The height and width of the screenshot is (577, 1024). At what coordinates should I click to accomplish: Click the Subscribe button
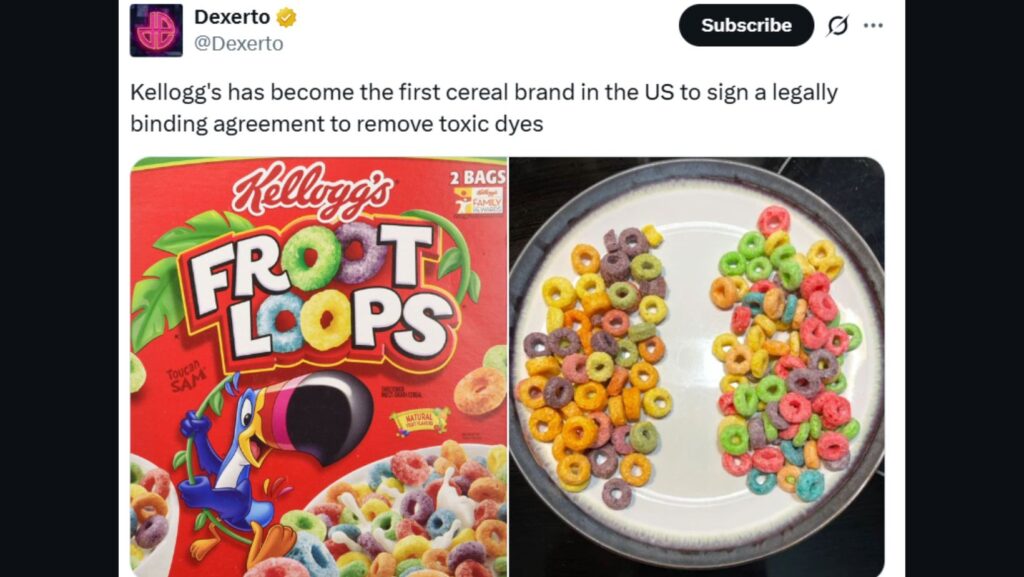[x=746, y=25]
